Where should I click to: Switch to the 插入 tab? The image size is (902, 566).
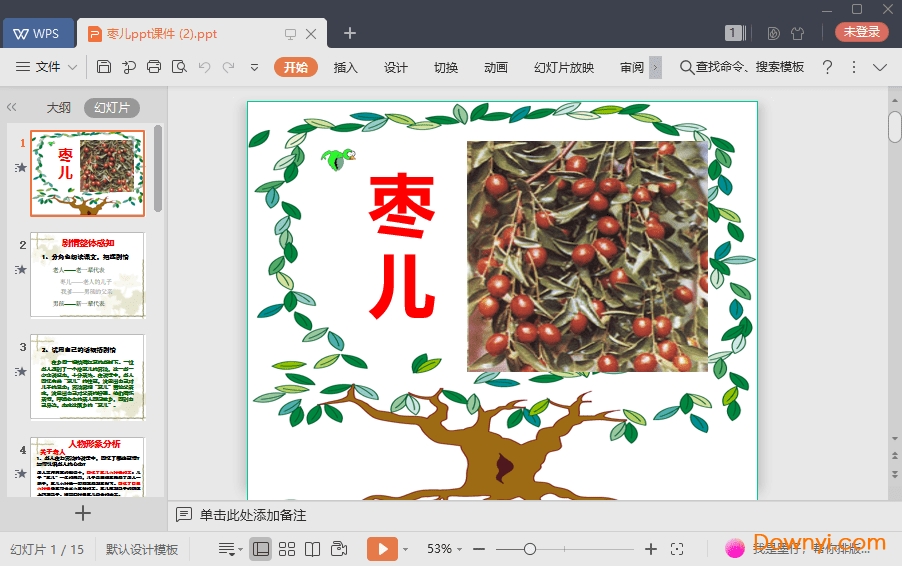pyautogui.click(x=345, y=67)
